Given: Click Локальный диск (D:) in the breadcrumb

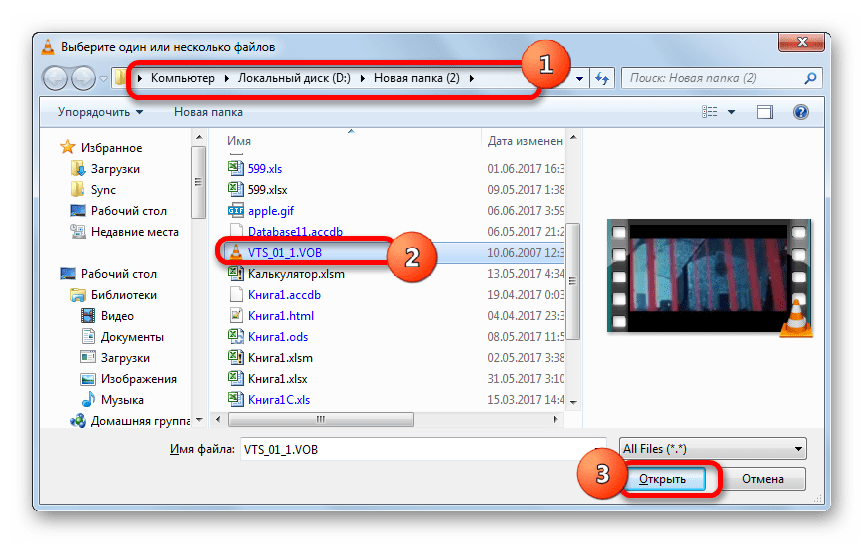Looking at the screenshot, I should tap(294, 78).
